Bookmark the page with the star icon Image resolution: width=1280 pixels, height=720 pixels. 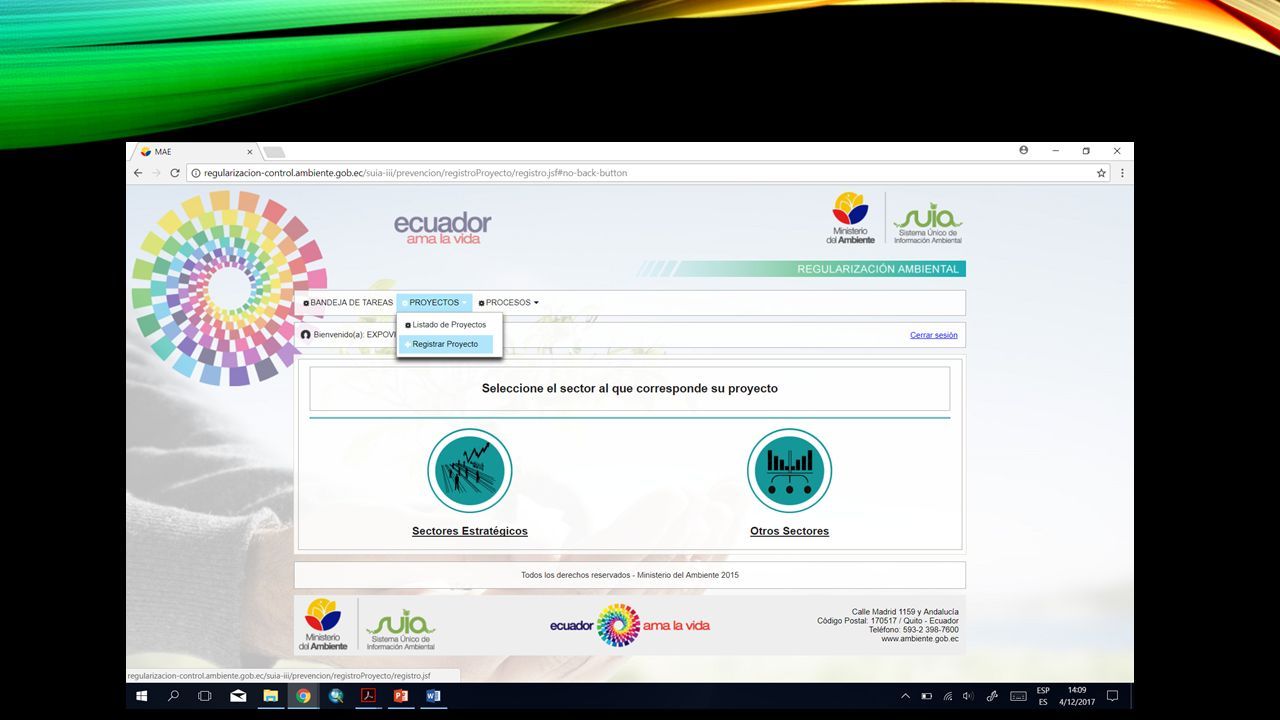1101,173
